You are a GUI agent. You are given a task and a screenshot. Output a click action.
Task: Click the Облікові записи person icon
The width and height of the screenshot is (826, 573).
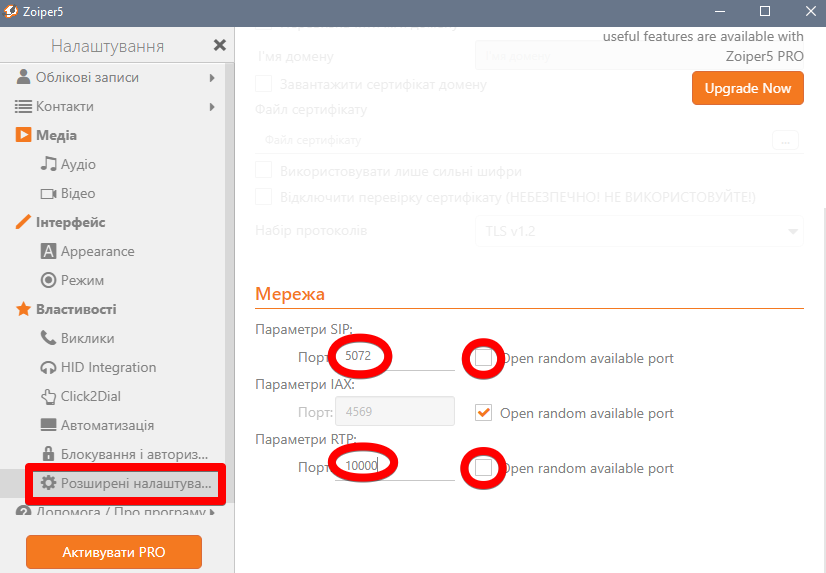pyautogui.click(x=24, y=77)
